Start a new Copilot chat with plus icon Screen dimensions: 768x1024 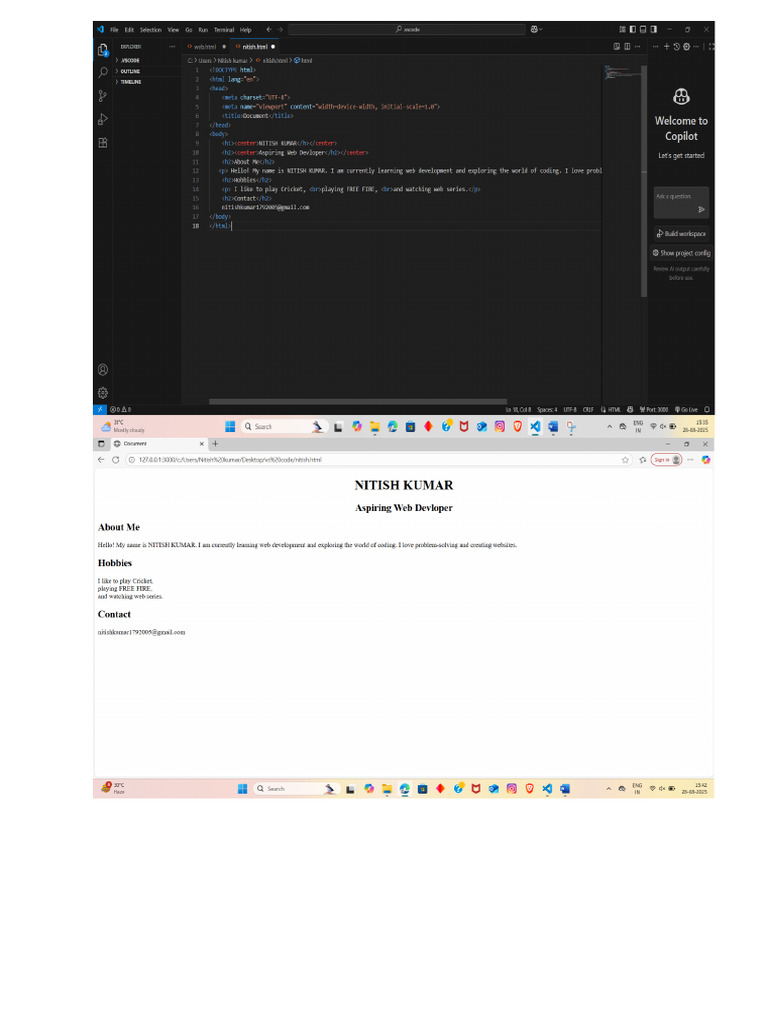click(667, 46)
